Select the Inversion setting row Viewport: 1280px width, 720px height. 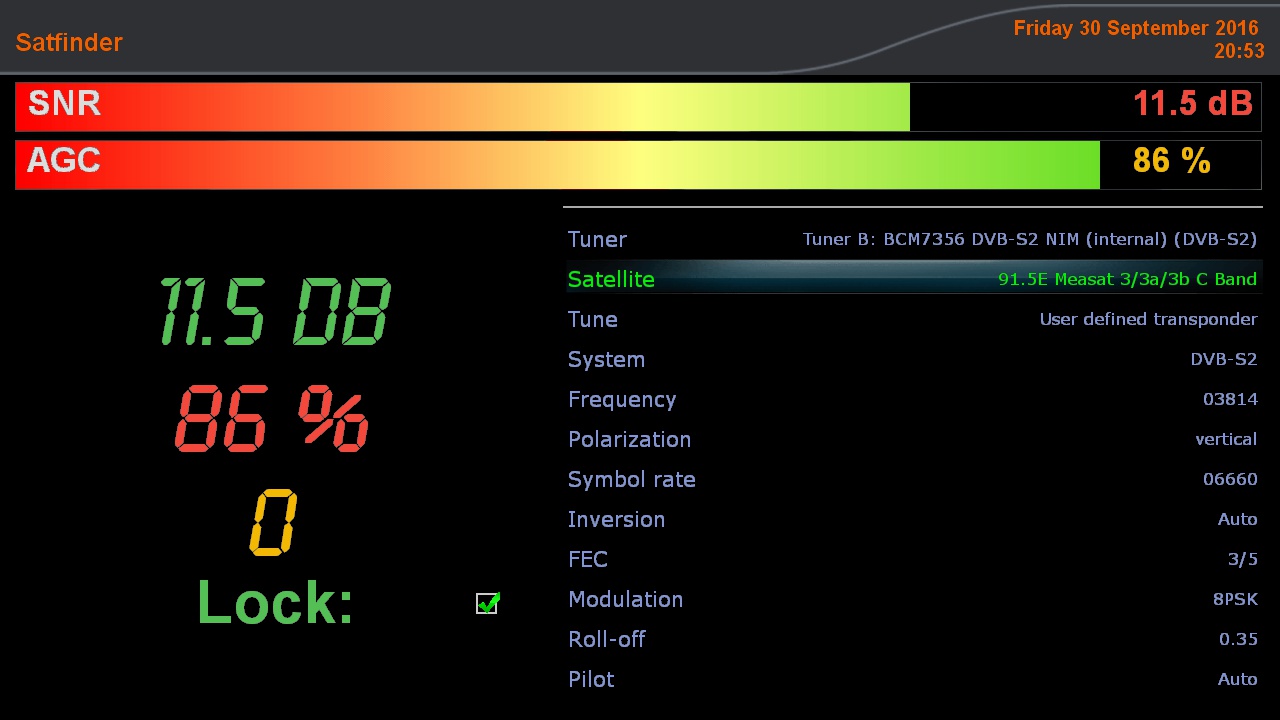pos(912,519)
